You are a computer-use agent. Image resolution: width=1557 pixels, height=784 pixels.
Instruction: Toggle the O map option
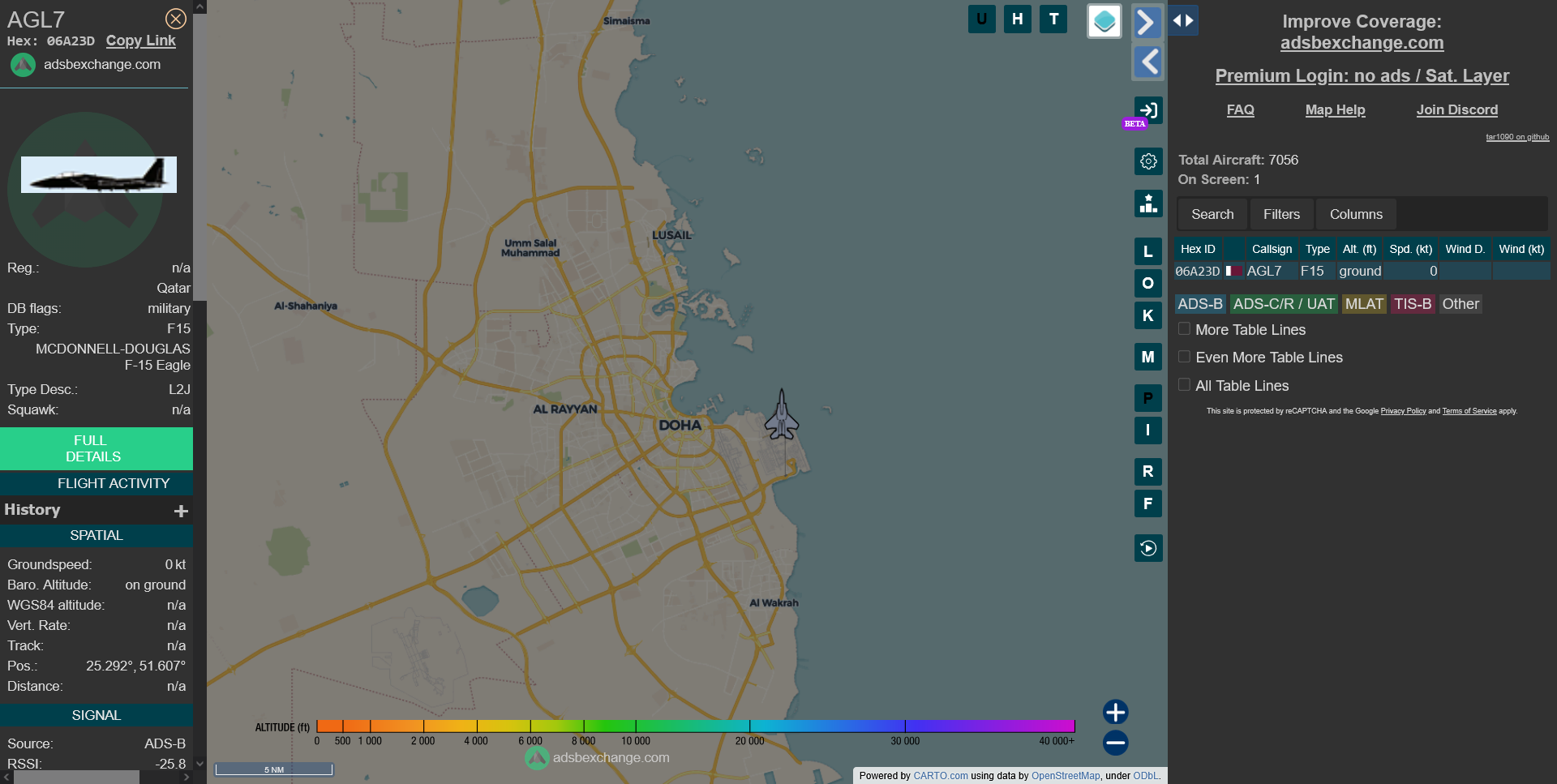(1147, 283)
